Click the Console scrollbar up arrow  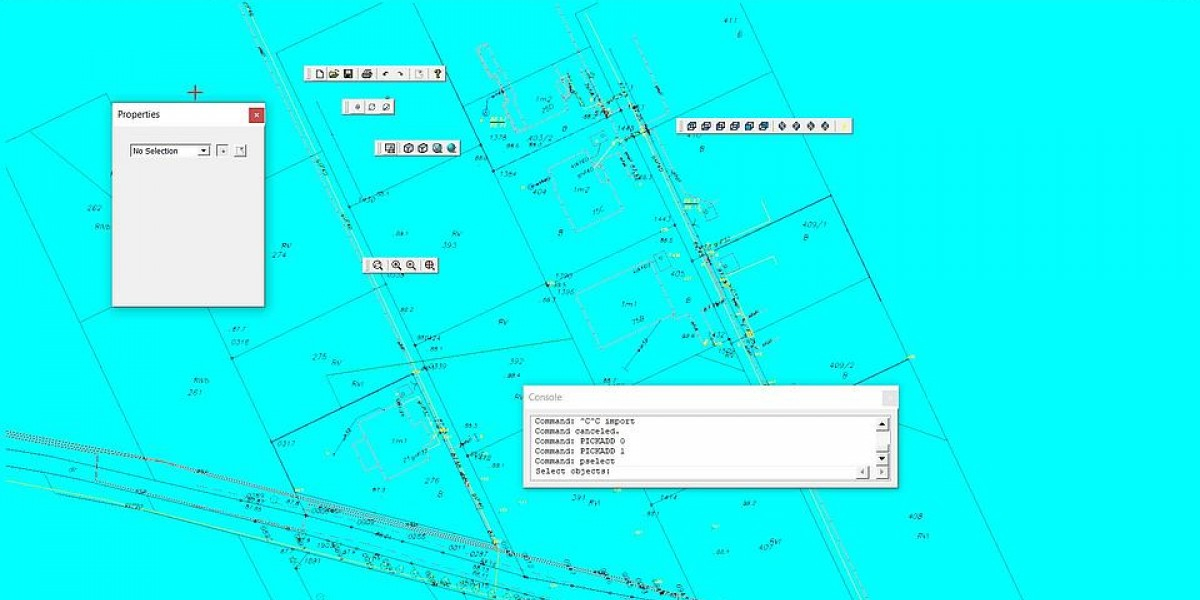(x=882, y=423)
